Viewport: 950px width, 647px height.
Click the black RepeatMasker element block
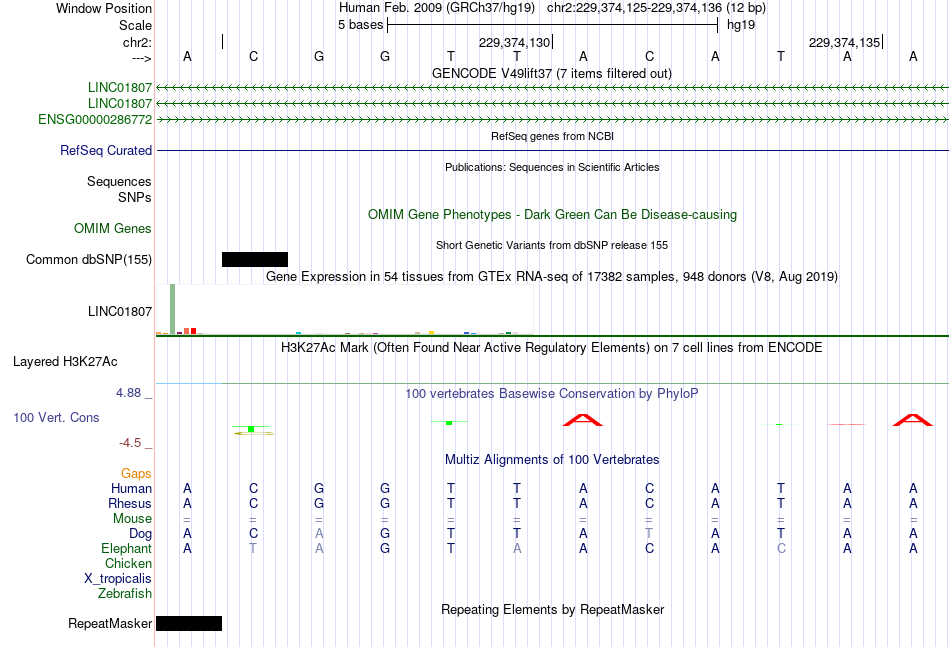(189, 623)
